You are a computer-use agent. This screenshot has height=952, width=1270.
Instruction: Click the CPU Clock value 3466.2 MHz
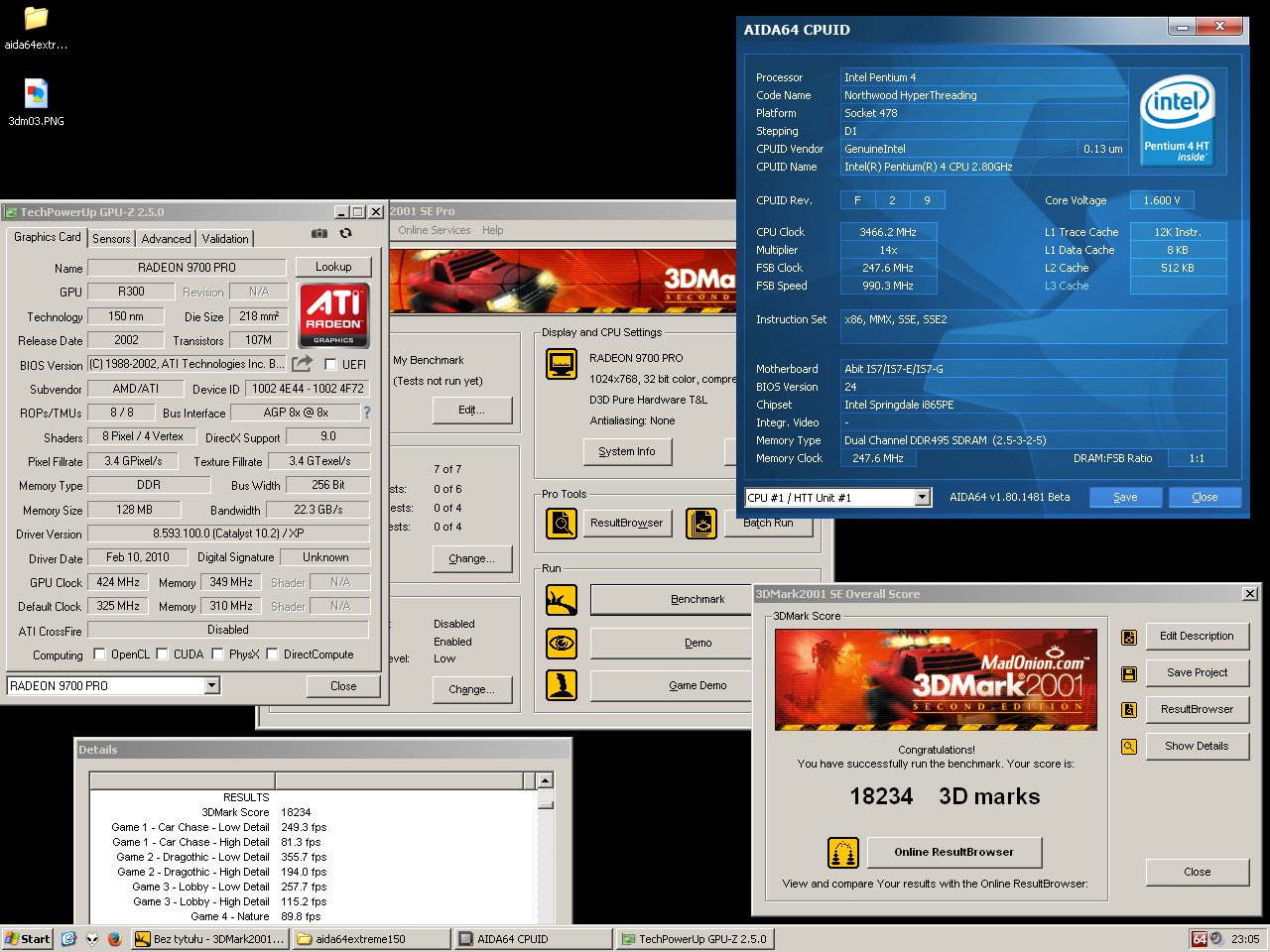888,232
